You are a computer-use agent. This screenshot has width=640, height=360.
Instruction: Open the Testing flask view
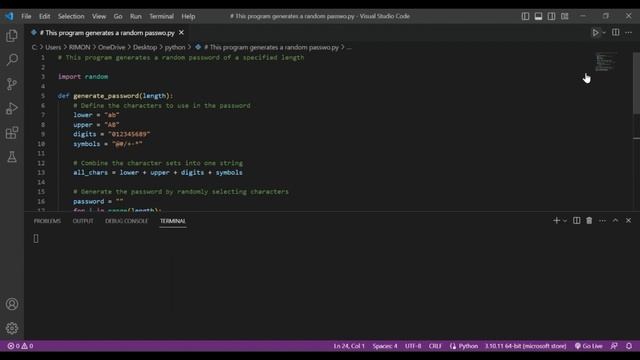point(12,157)
